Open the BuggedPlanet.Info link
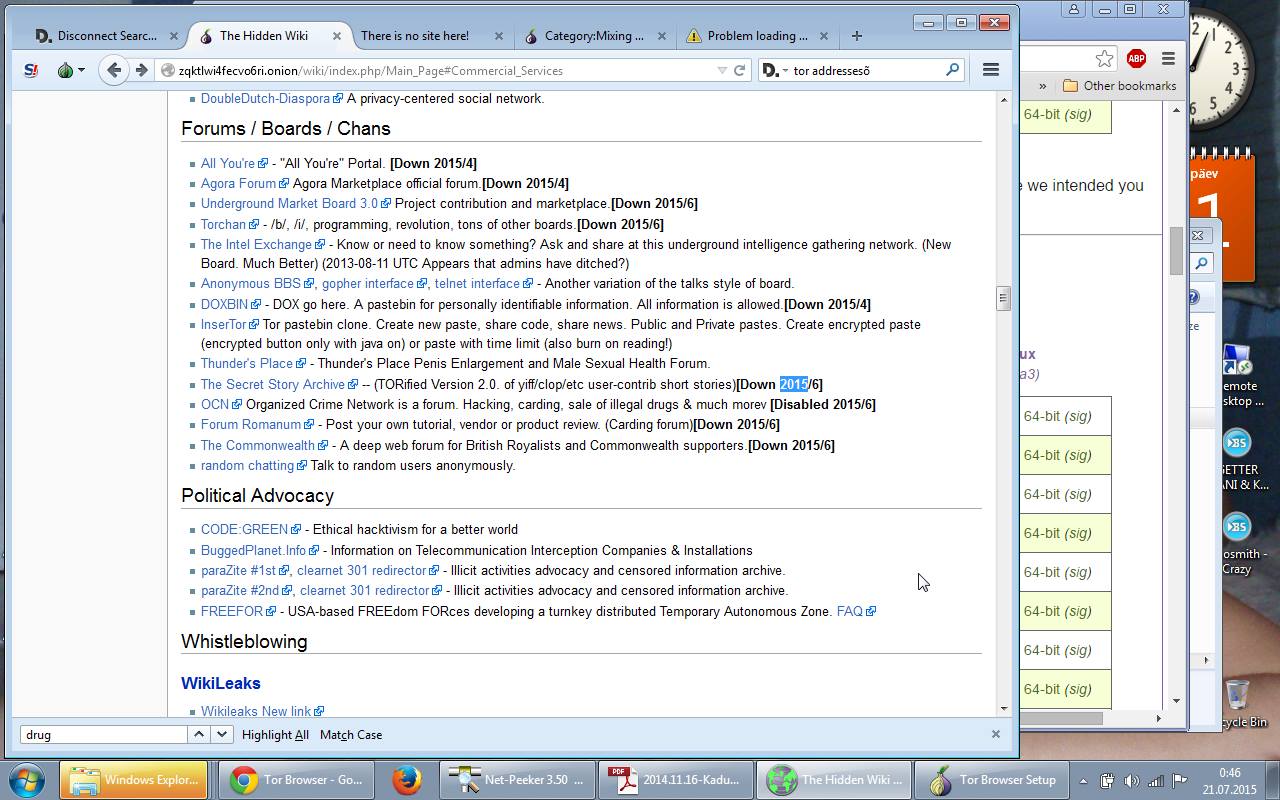 (x=253, y=551)
